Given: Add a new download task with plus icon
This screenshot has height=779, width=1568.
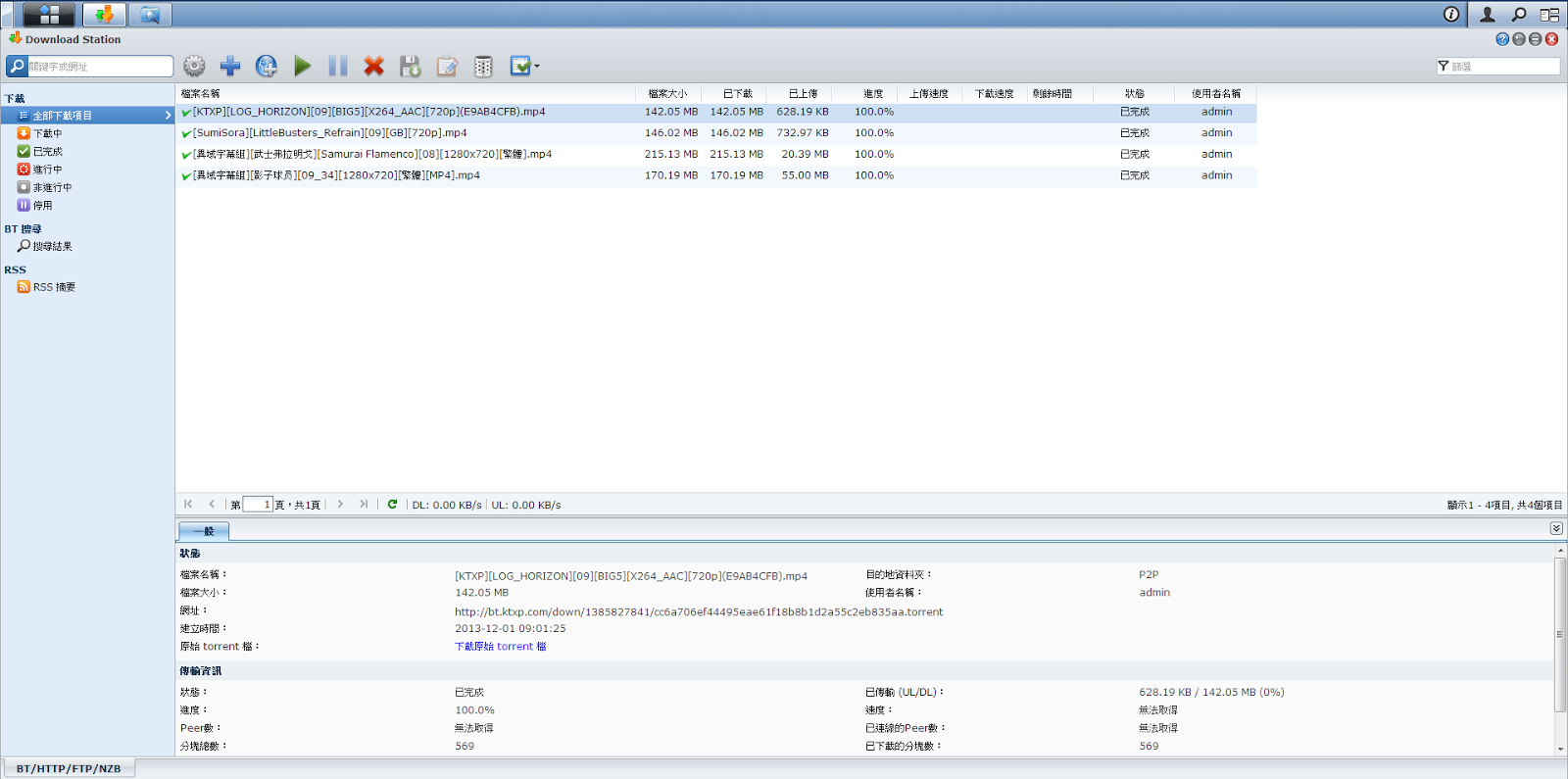Looking at the screenshot, I should pyautogui.click(x=230, y=66).
